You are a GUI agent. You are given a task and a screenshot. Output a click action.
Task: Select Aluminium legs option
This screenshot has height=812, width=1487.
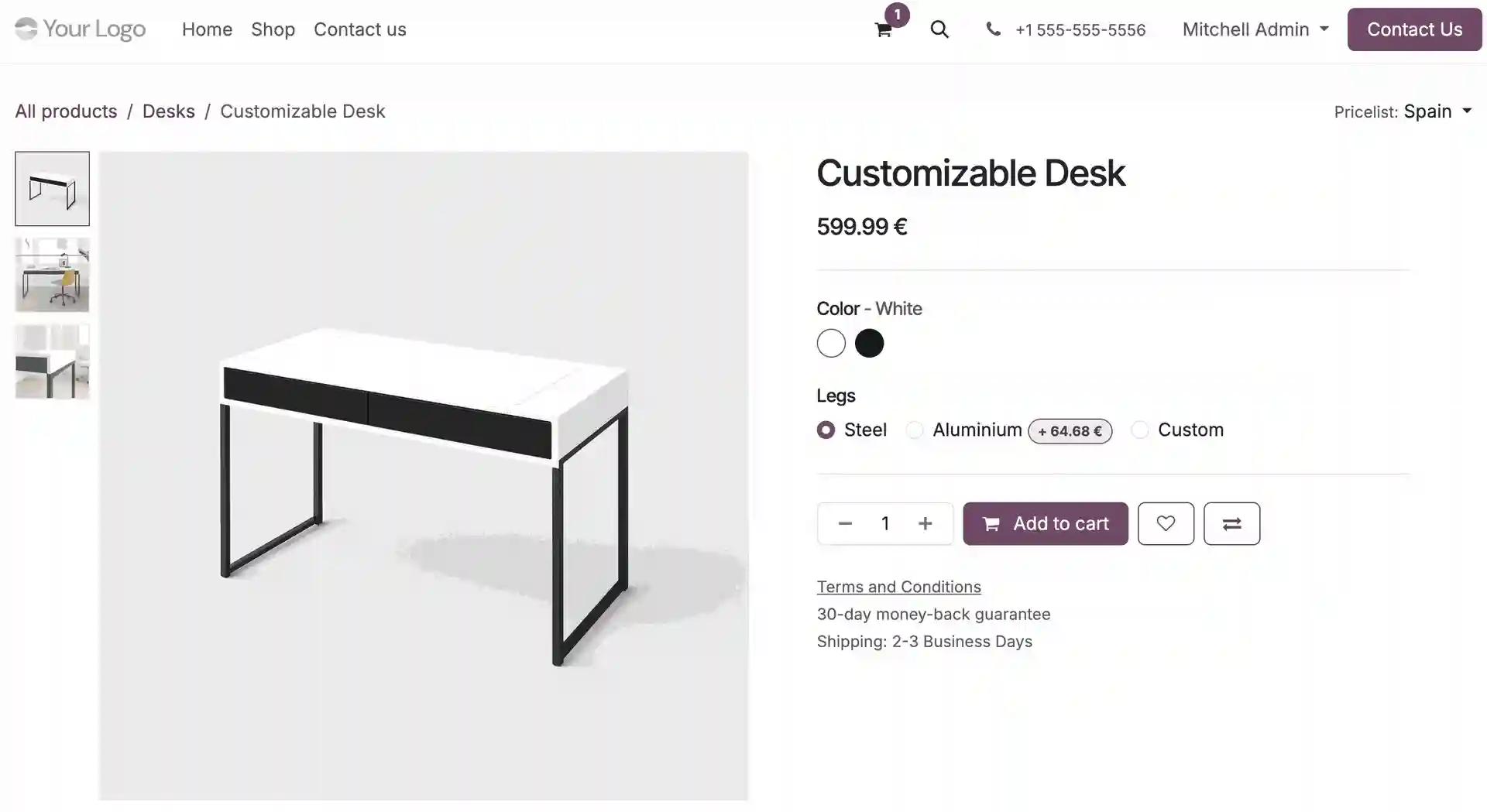[915, 430]
